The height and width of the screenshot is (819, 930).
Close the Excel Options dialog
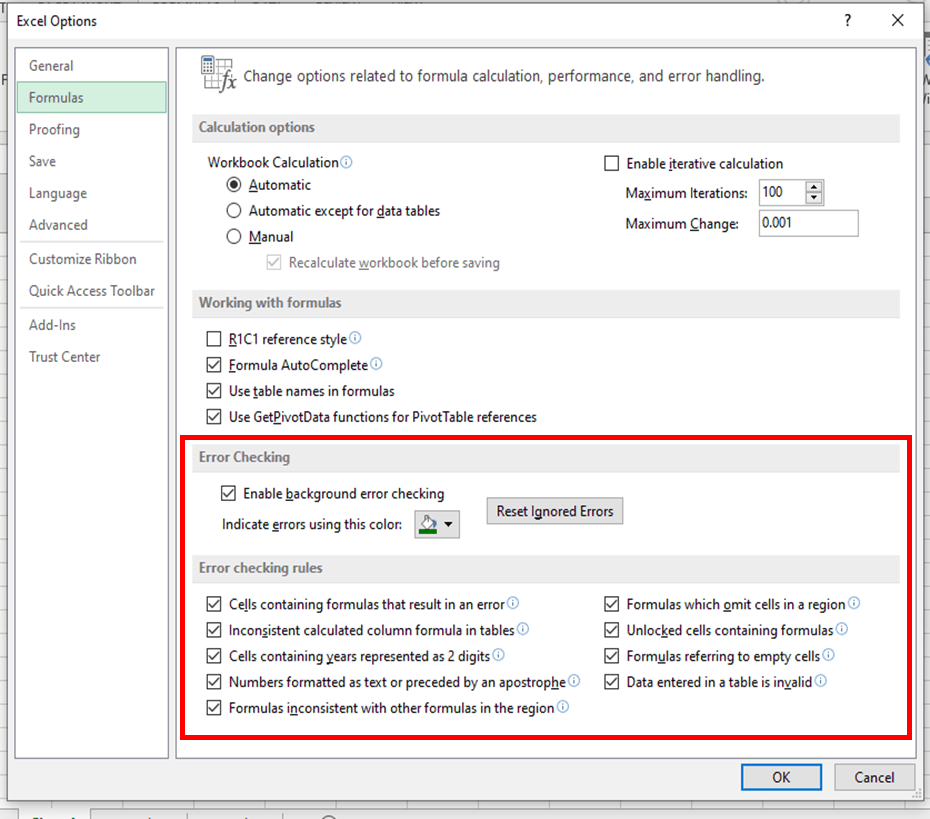click(x=898, y=21)
